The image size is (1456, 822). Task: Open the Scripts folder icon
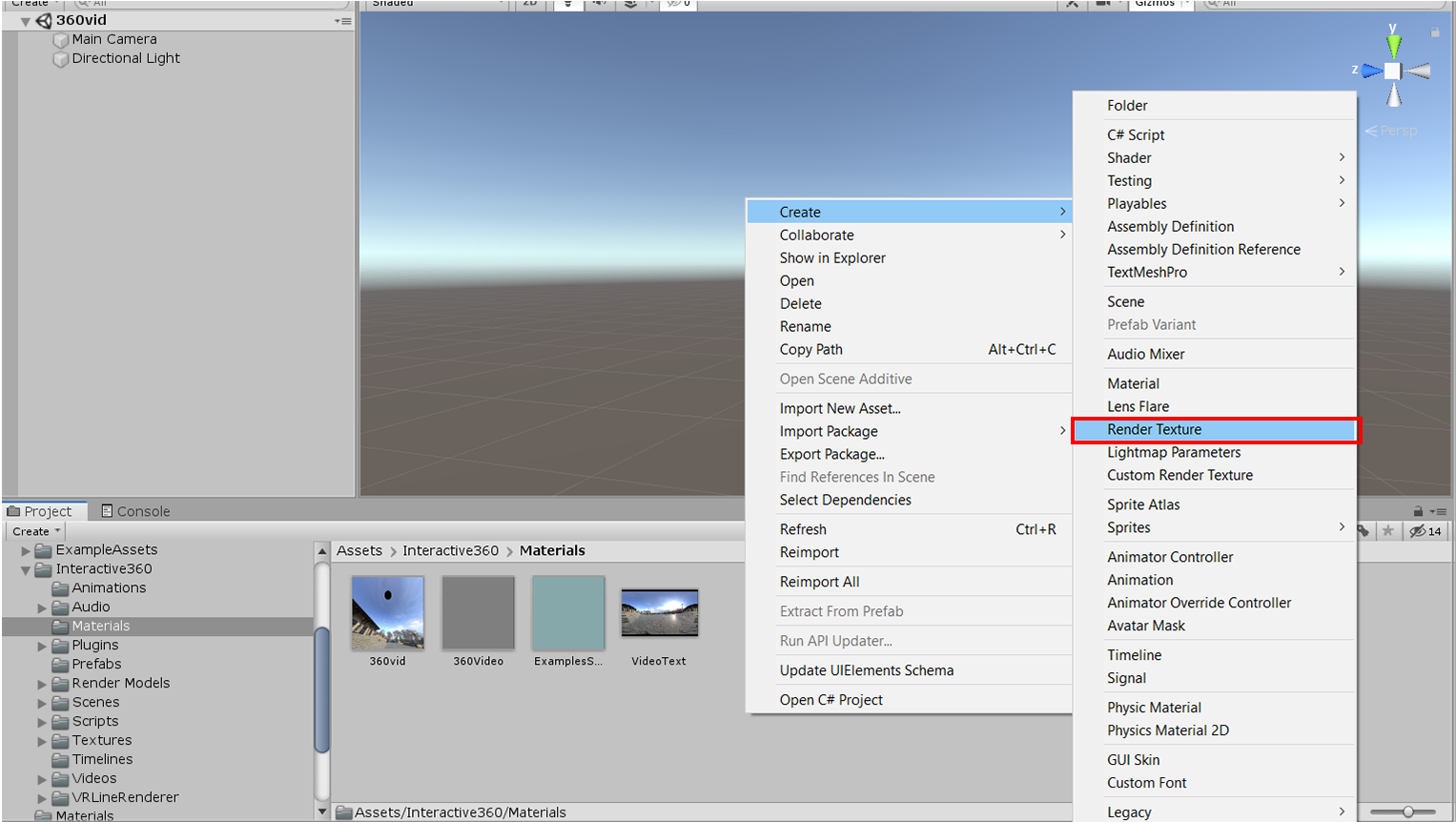click(x=61, y=722)
